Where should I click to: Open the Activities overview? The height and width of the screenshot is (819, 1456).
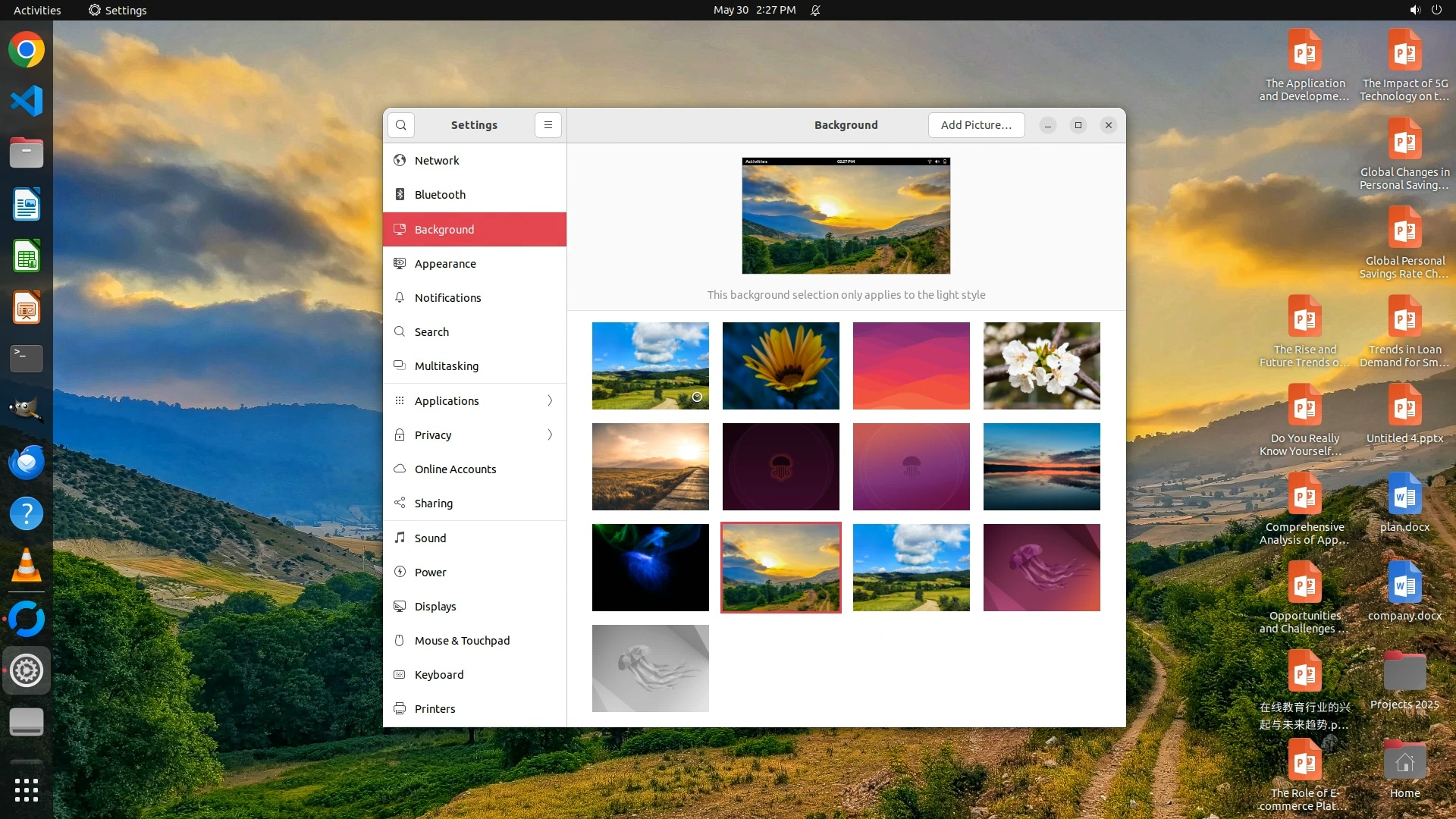(x=37, y=10)
